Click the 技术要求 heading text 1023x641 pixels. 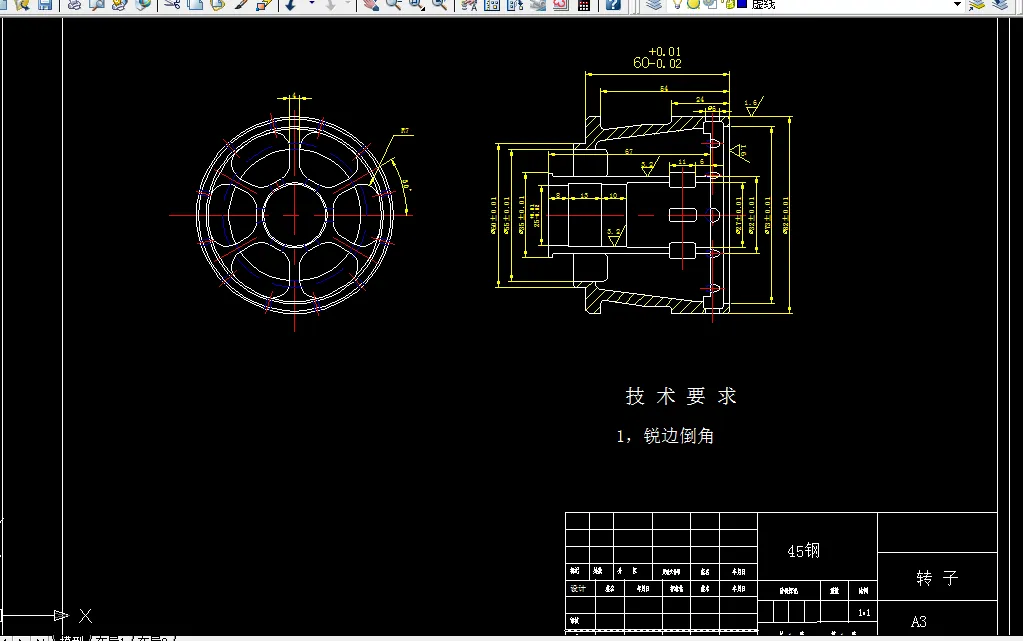[x=681, y=396]
